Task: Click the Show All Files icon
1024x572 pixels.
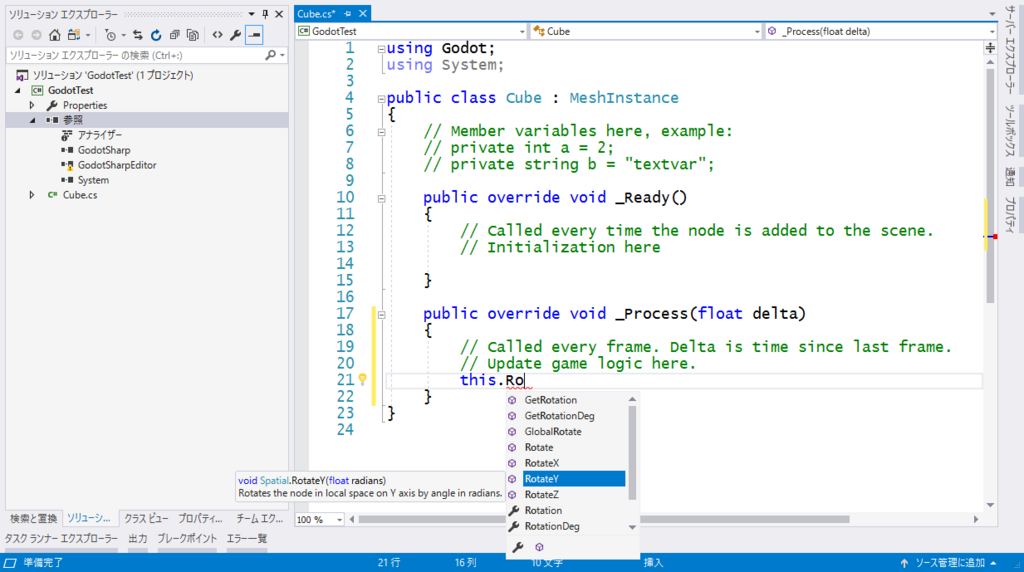Action: (x=193, y=35)
